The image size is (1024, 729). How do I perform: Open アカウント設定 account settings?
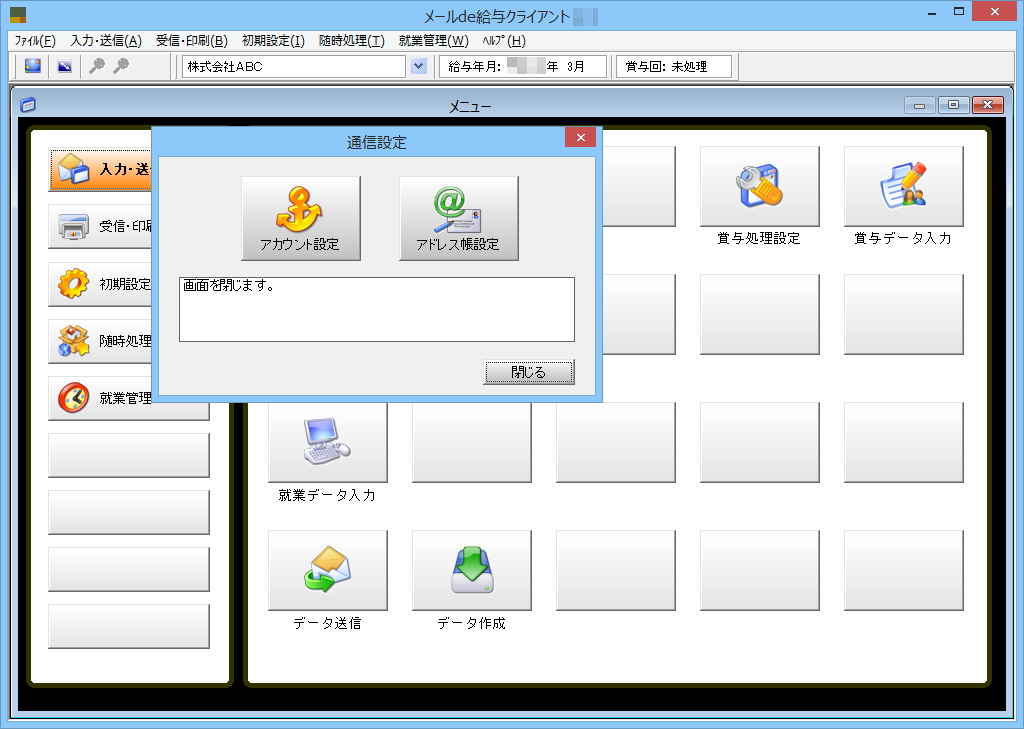[300, 218]
